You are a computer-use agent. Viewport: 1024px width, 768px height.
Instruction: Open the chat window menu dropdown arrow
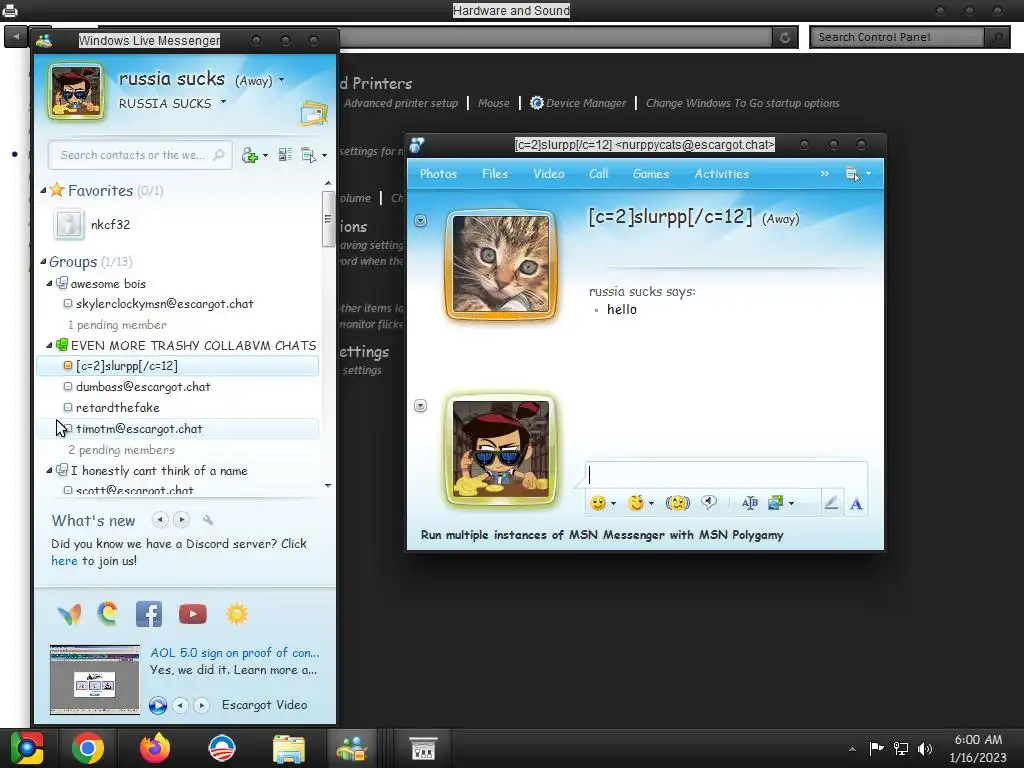868,174
